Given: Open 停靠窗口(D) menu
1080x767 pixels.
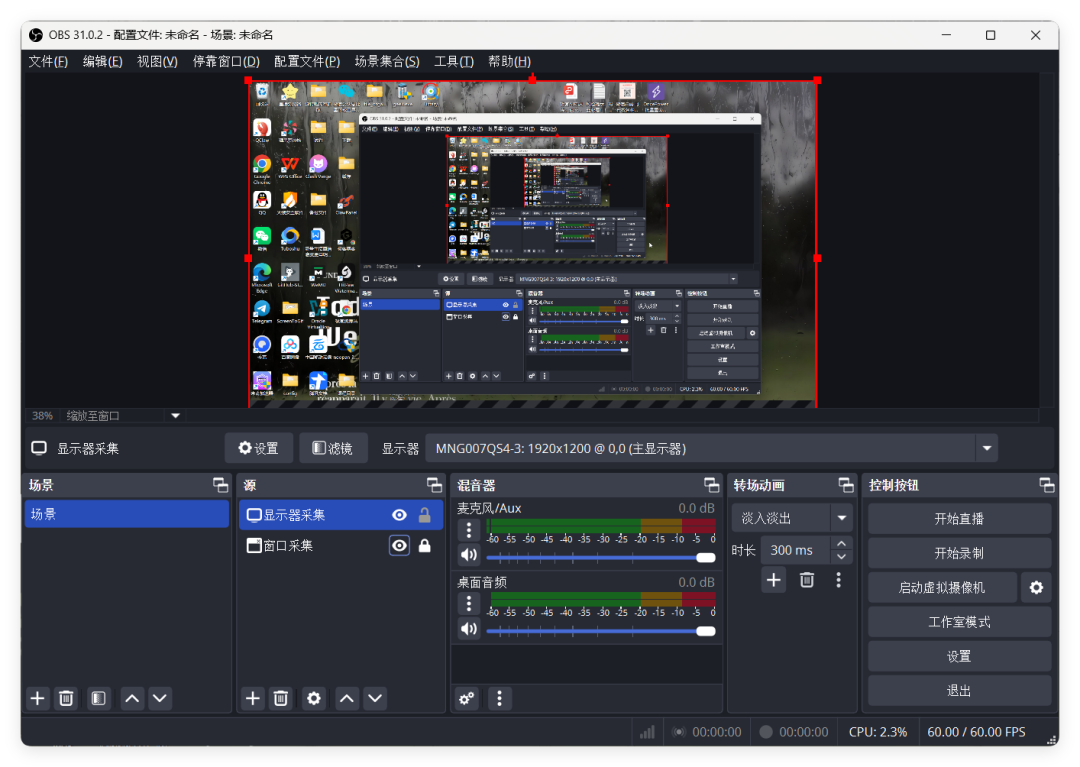Looking at the screenshot, I should click(x=226, y=61).
